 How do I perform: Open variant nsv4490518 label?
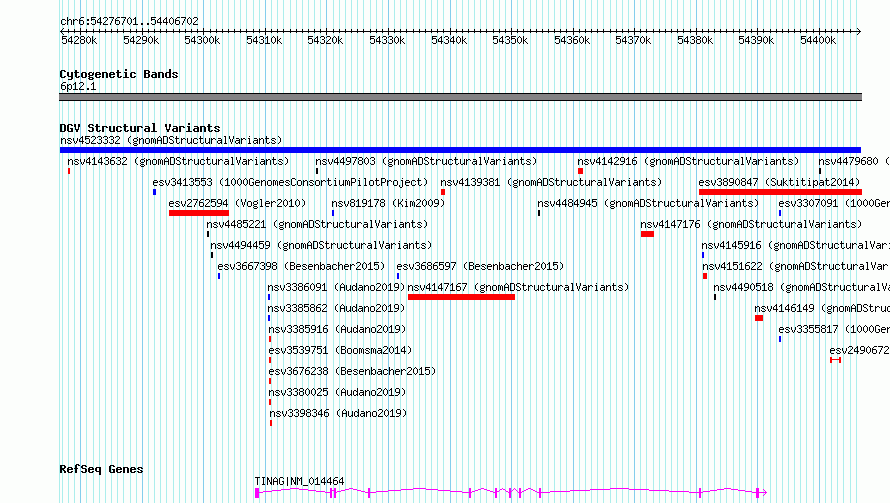[801, 287]
